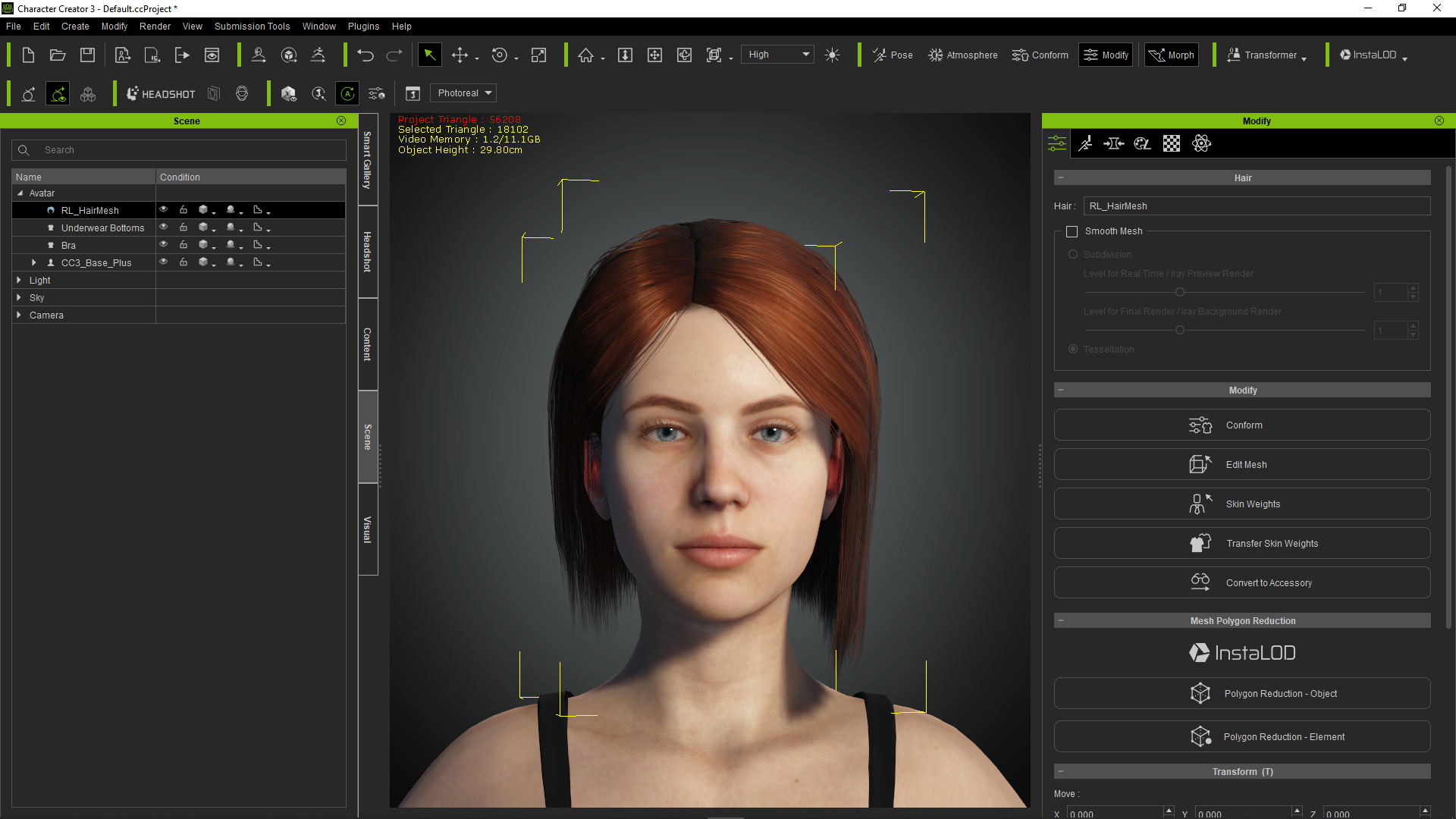Viewport: 1456px width, 819px height.
Task: Click the Export toolbar icon
Action: click(x=182, y=55)
